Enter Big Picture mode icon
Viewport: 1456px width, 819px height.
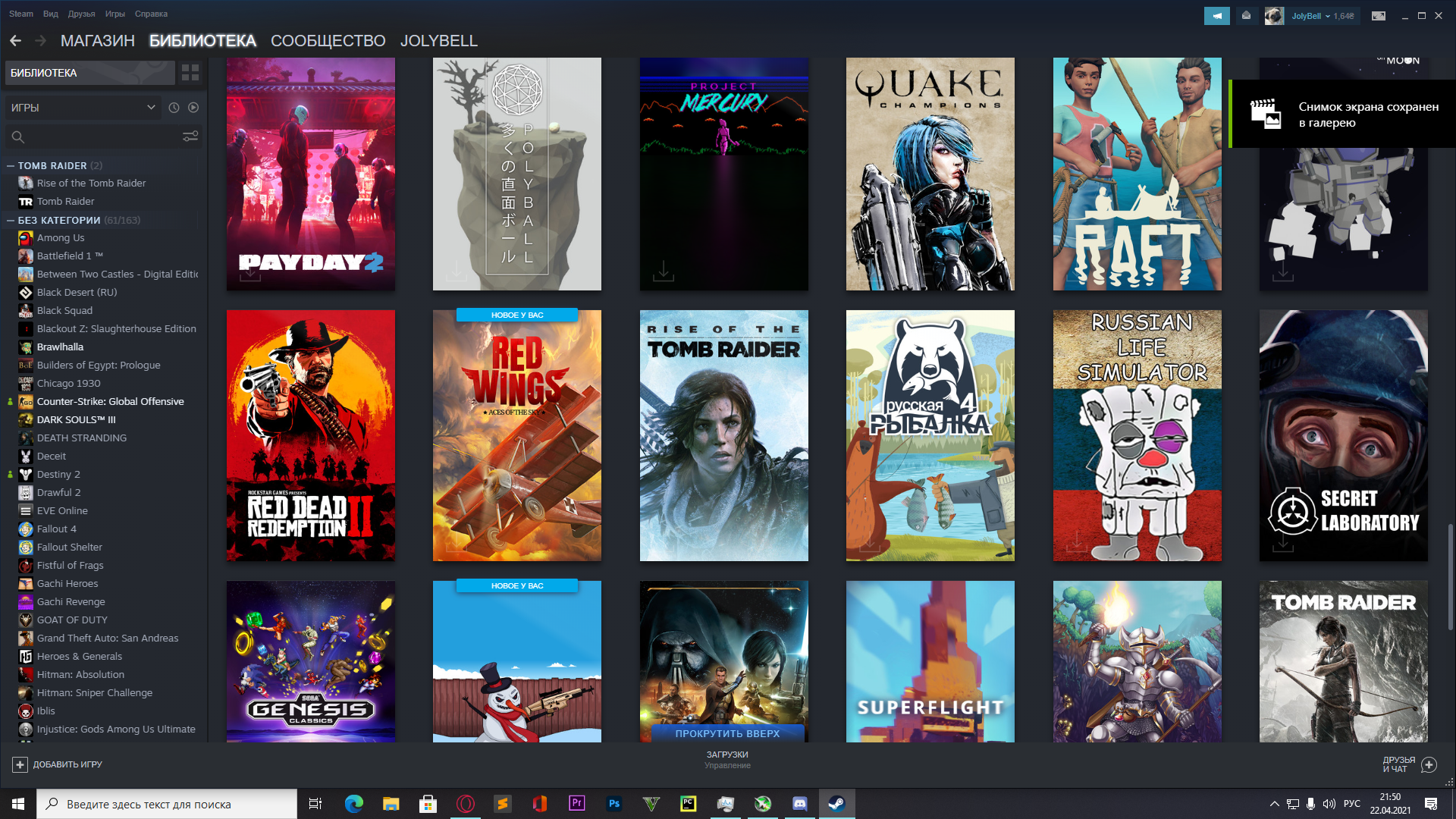[x=1379, y=16]
